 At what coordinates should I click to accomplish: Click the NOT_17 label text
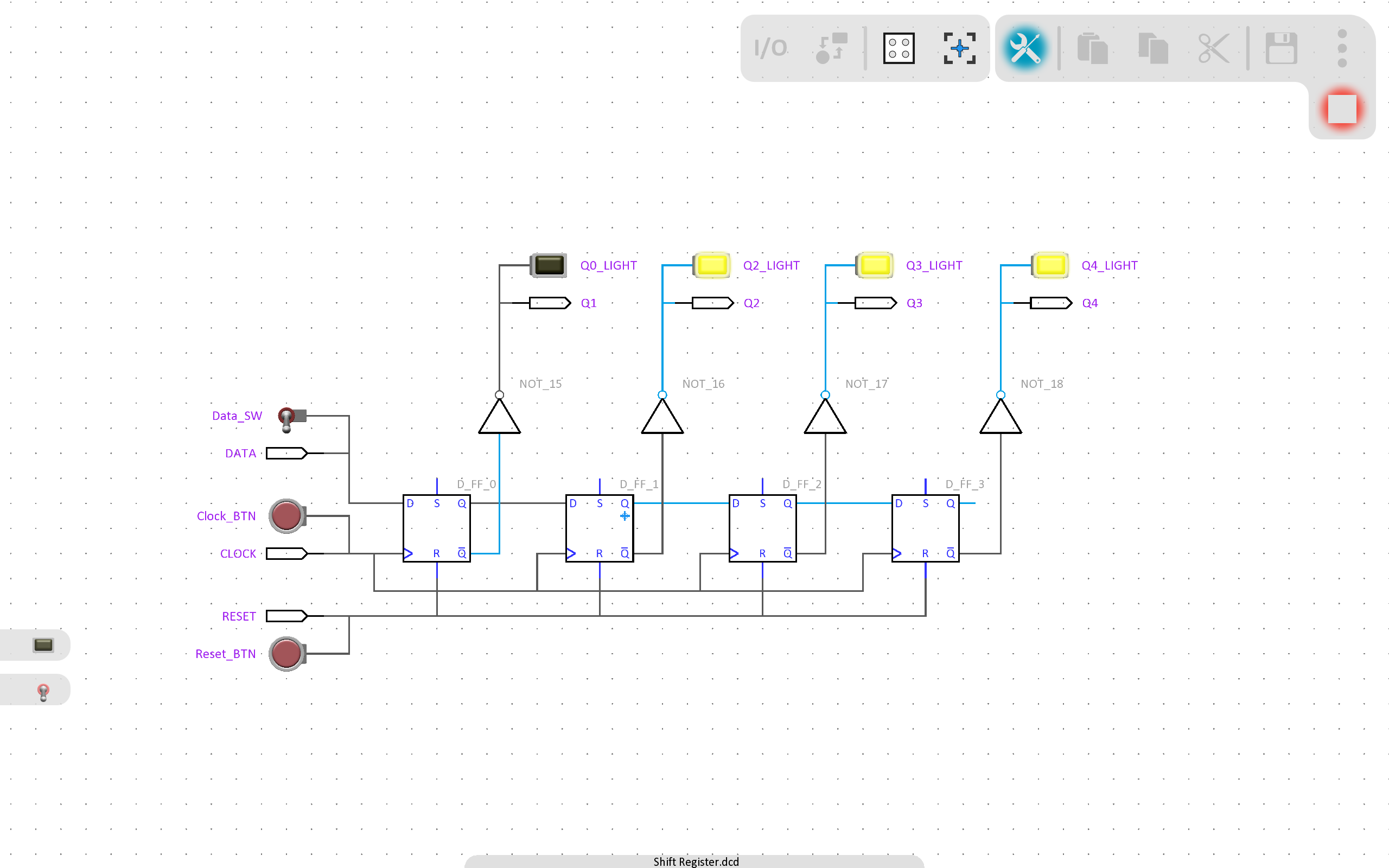pyautogui.click(x=866, y=384)
